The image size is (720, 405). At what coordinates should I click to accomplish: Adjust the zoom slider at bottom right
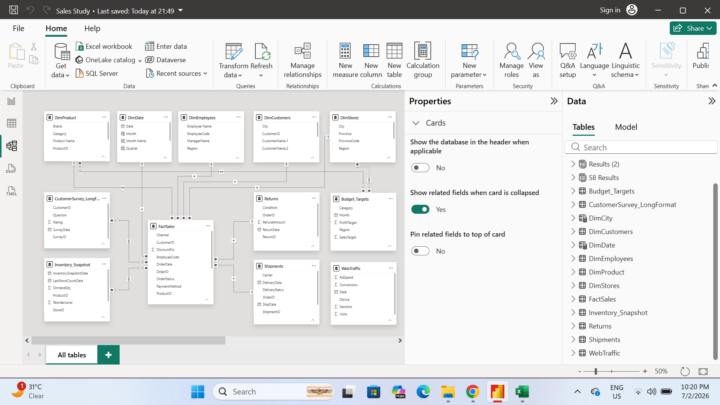(596, 371)
